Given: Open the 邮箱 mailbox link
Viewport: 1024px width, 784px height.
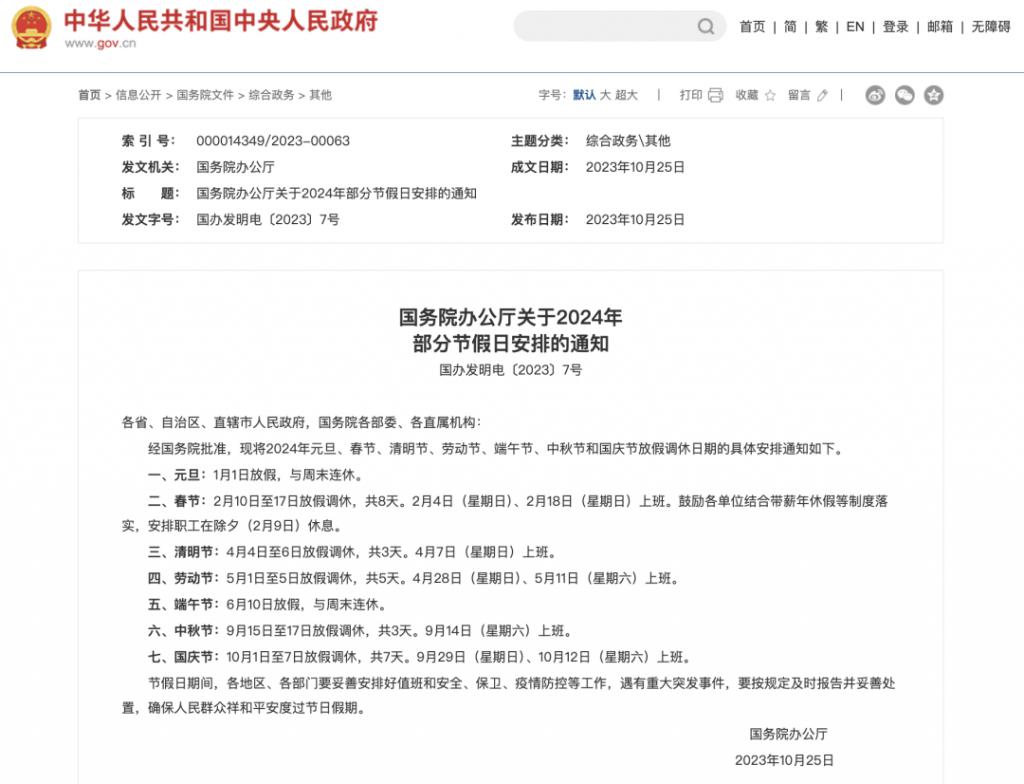Looking at the screenshot, I should click(x=940, y=27).
